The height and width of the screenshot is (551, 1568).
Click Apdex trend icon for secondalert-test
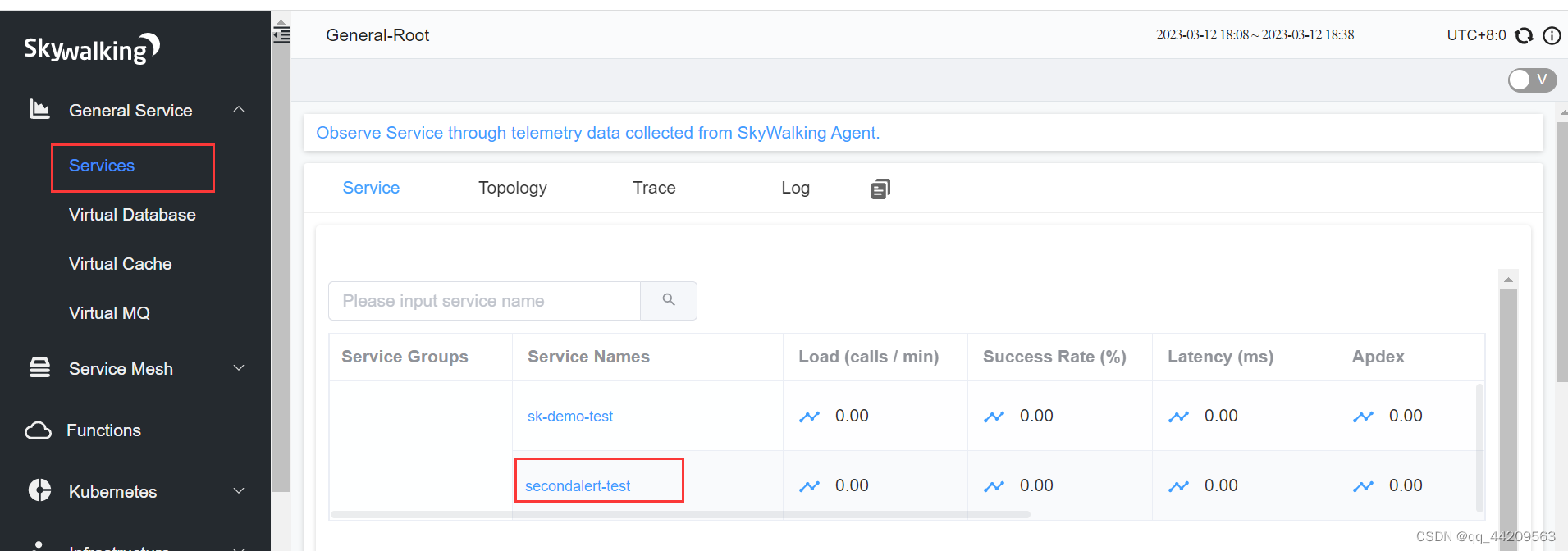tap(1363, 486)
